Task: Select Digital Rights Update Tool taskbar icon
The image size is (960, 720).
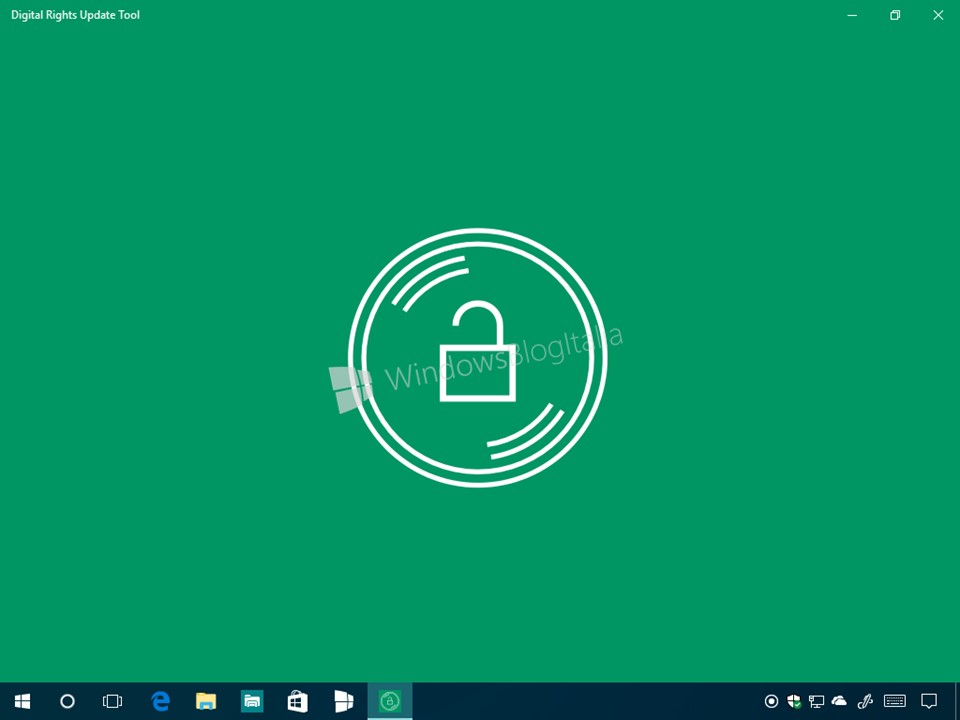Action: coord(389,701)
